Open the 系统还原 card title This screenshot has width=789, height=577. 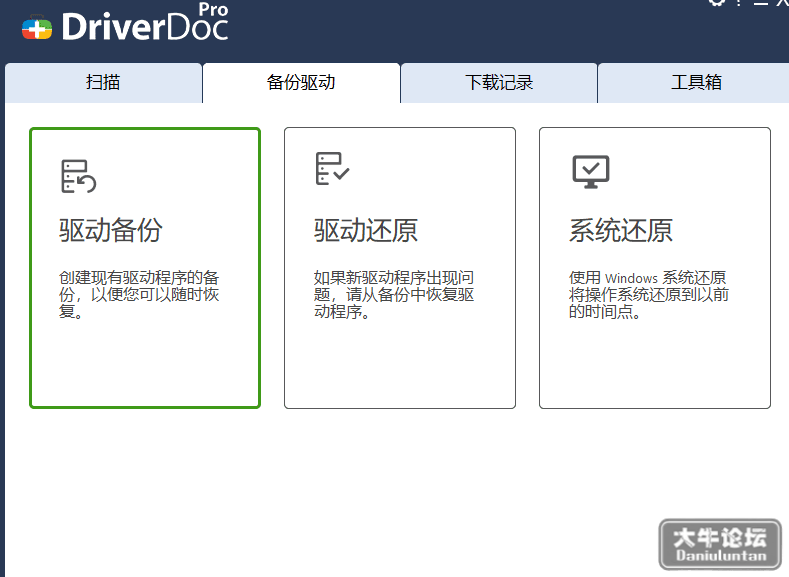tap(621, 230)
